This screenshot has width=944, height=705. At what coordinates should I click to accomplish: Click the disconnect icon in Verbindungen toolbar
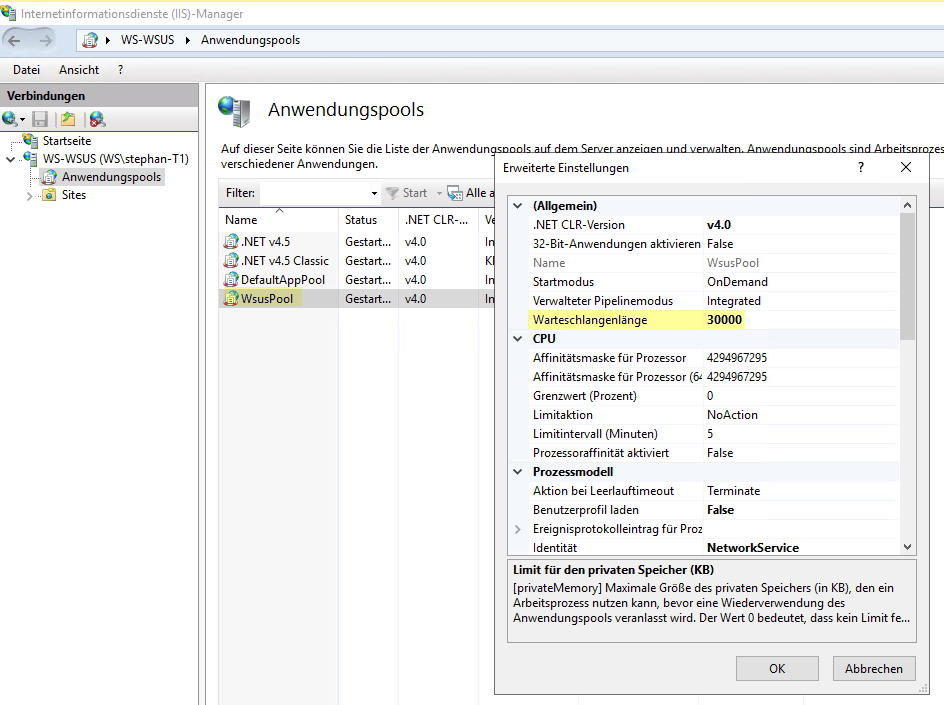[97, 119]
